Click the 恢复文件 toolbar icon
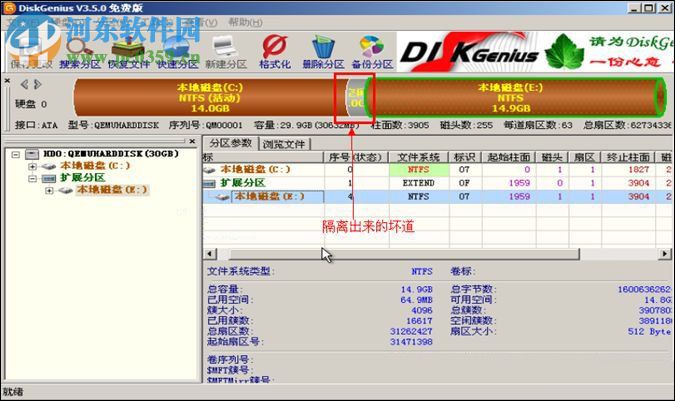 pyautogui.click(x=128, y=46)
